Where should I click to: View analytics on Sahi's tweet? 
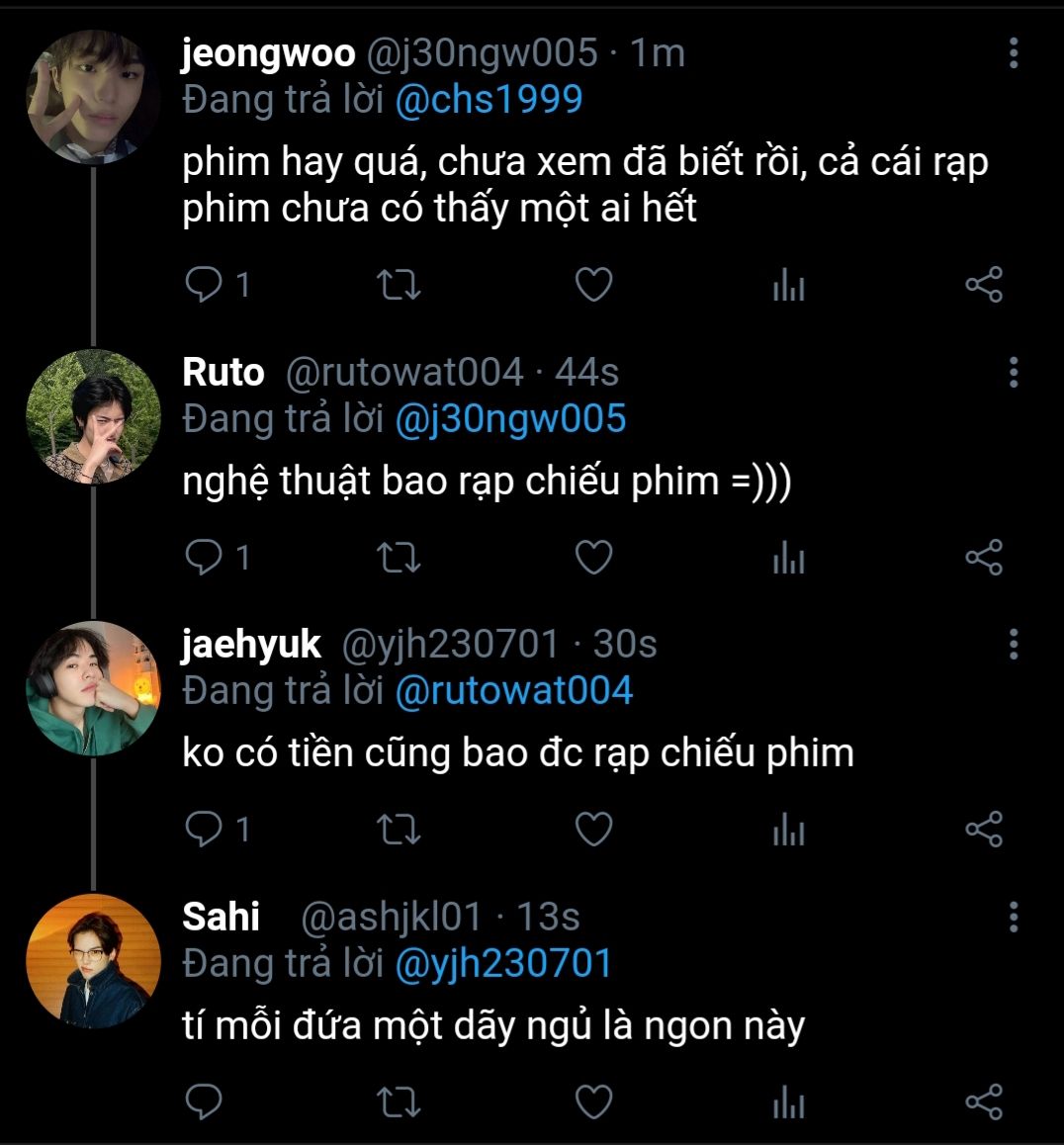tap(788, 1102)
